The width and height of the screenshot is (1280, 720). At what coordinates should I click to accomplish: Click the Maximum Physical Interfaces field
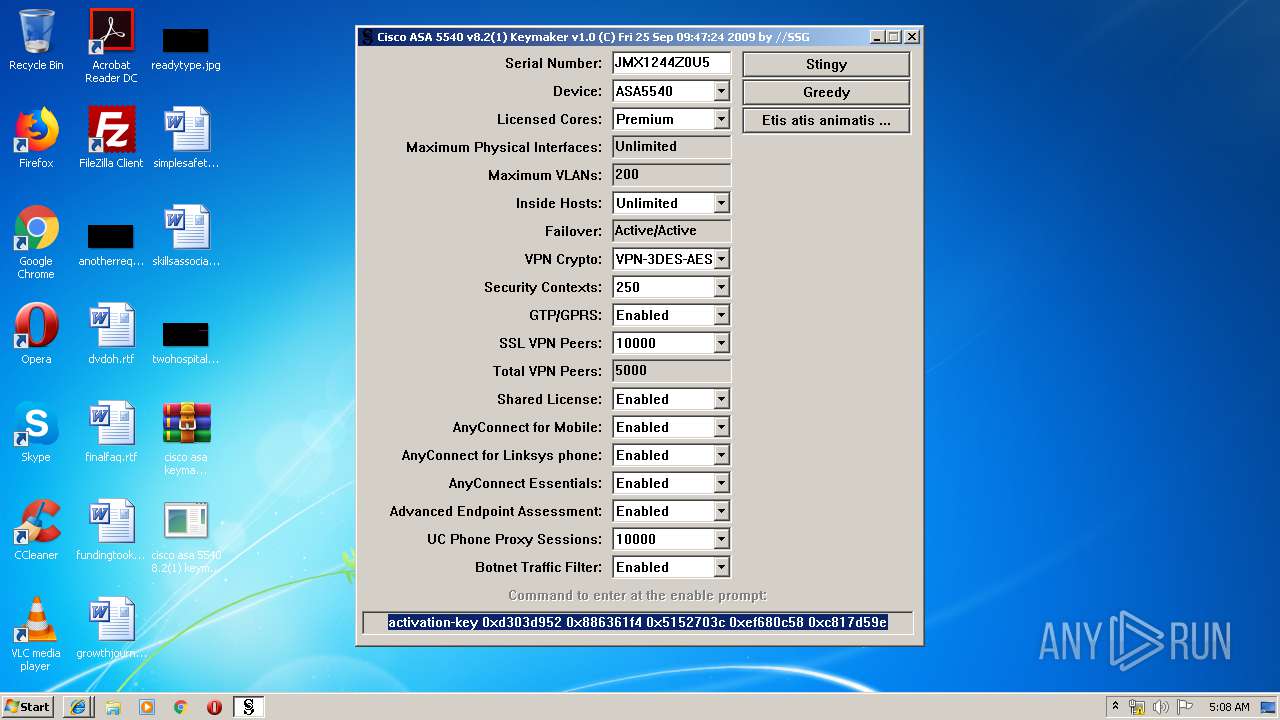pyautogui.click(x=671, y=147)
